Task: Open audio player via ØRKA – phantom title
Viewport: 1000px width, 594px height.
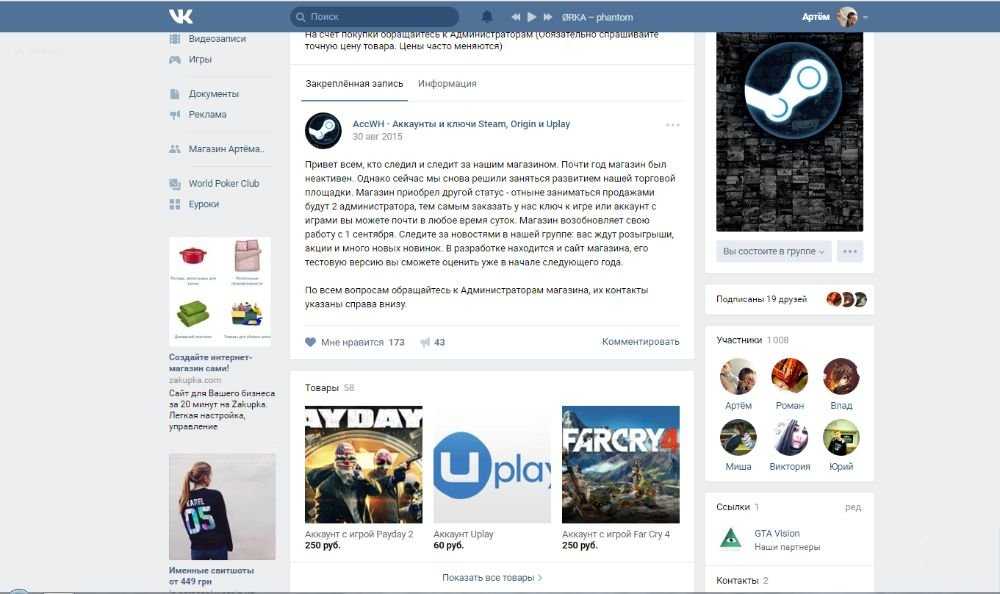Action: pyautogui.click(x=598, y=17)
